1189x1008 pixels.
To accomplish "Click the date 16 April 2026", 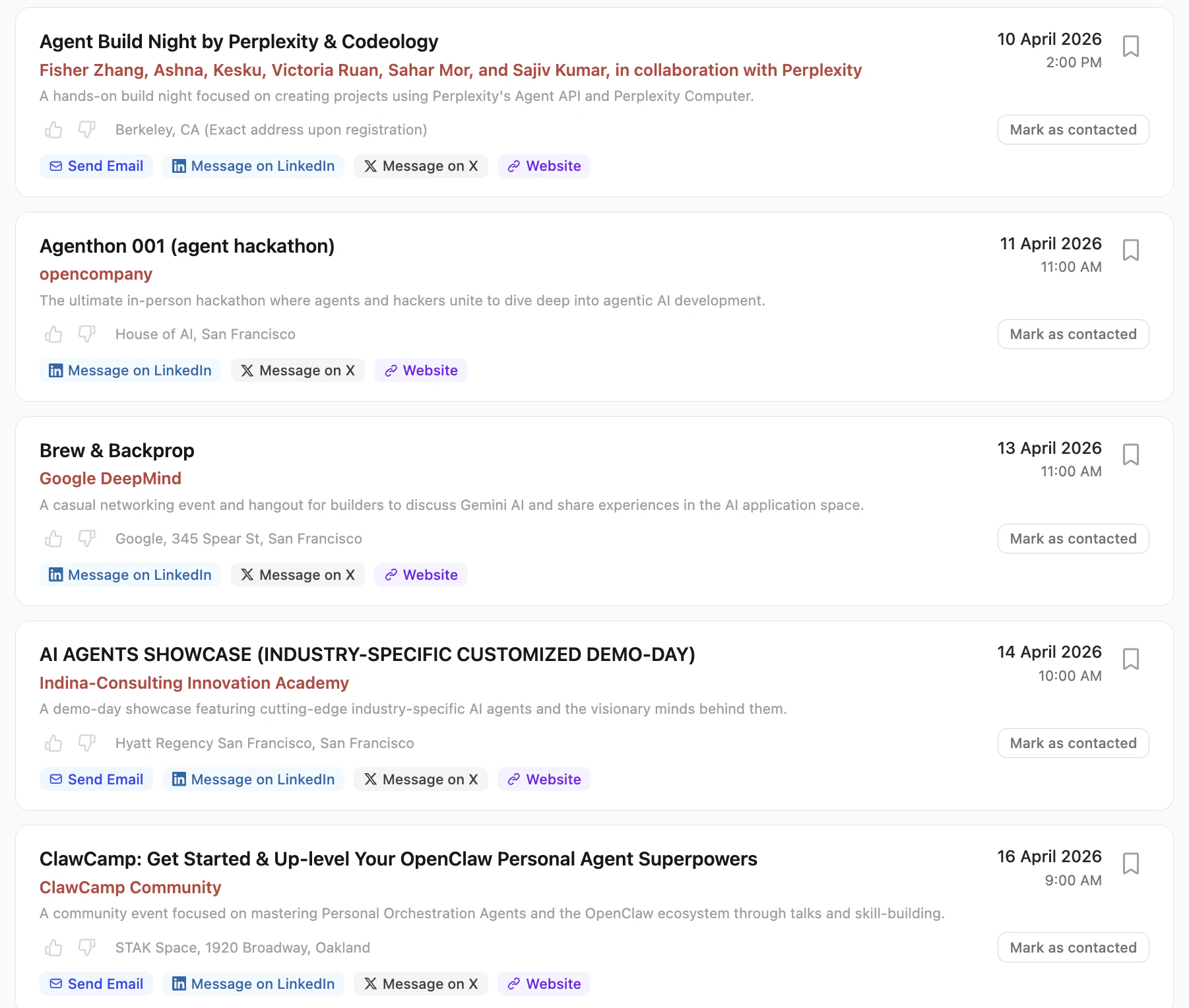I will coord(1049,856).
